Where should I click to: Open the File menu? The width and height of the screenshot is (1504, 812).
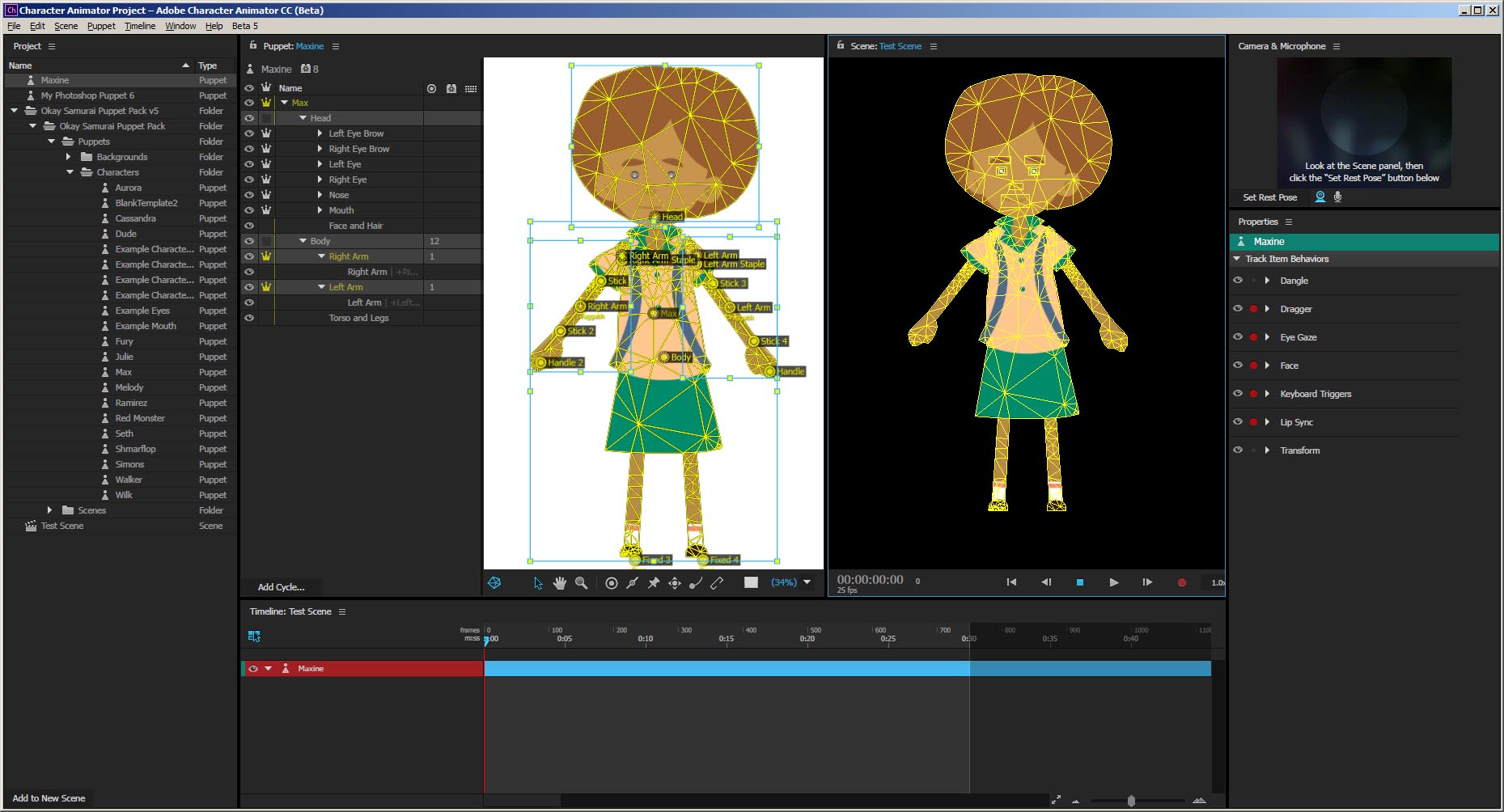point(14,26)
